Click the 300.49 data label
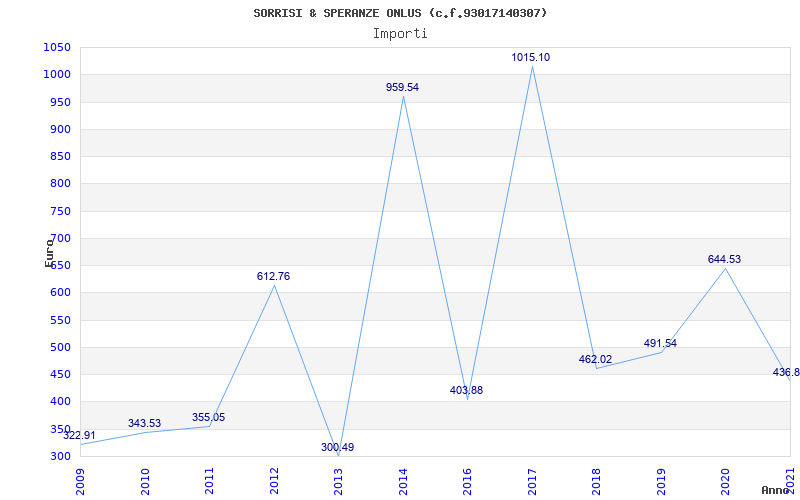The width and height of the screenshot is (800, 500). (x=338, y=447)
